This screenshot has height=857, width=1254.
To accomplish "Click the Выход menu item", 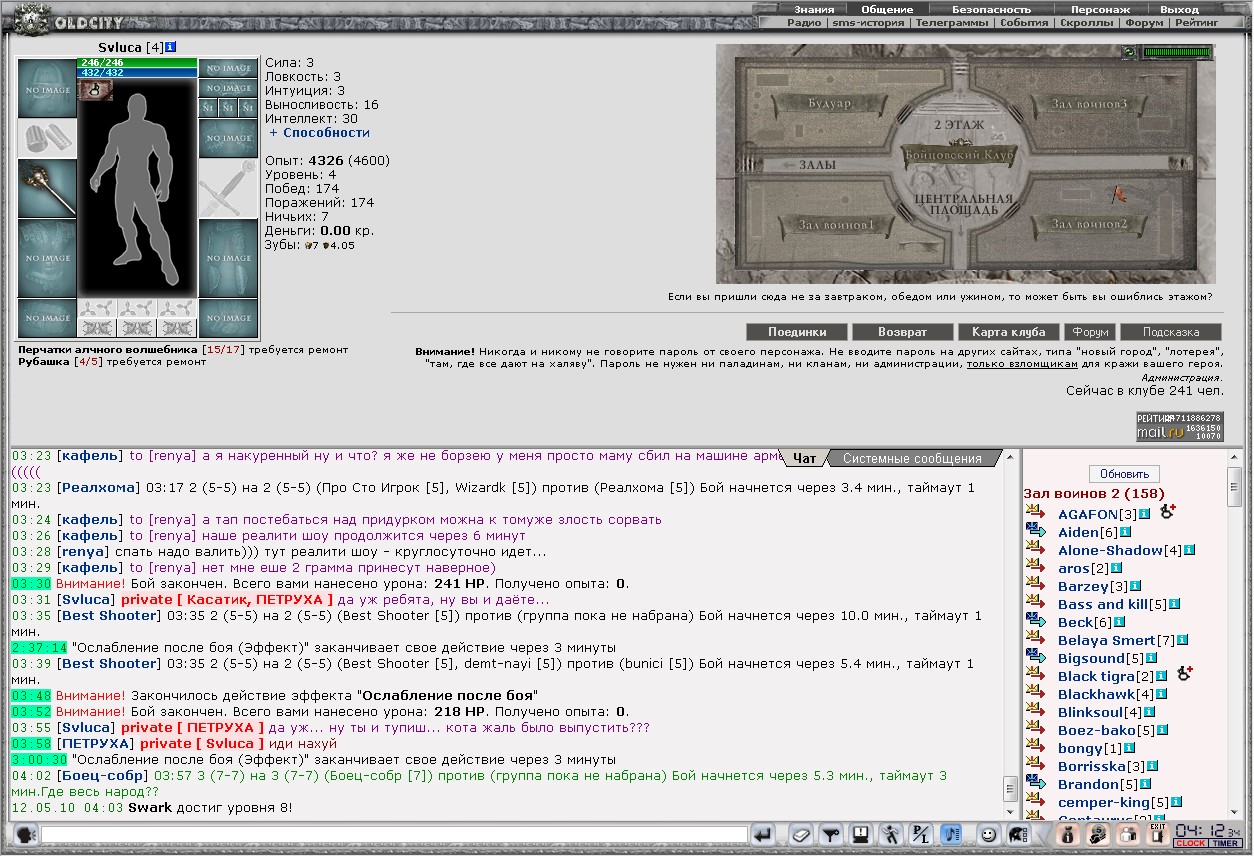I will pyautogui.click(x=1180, y=9).
